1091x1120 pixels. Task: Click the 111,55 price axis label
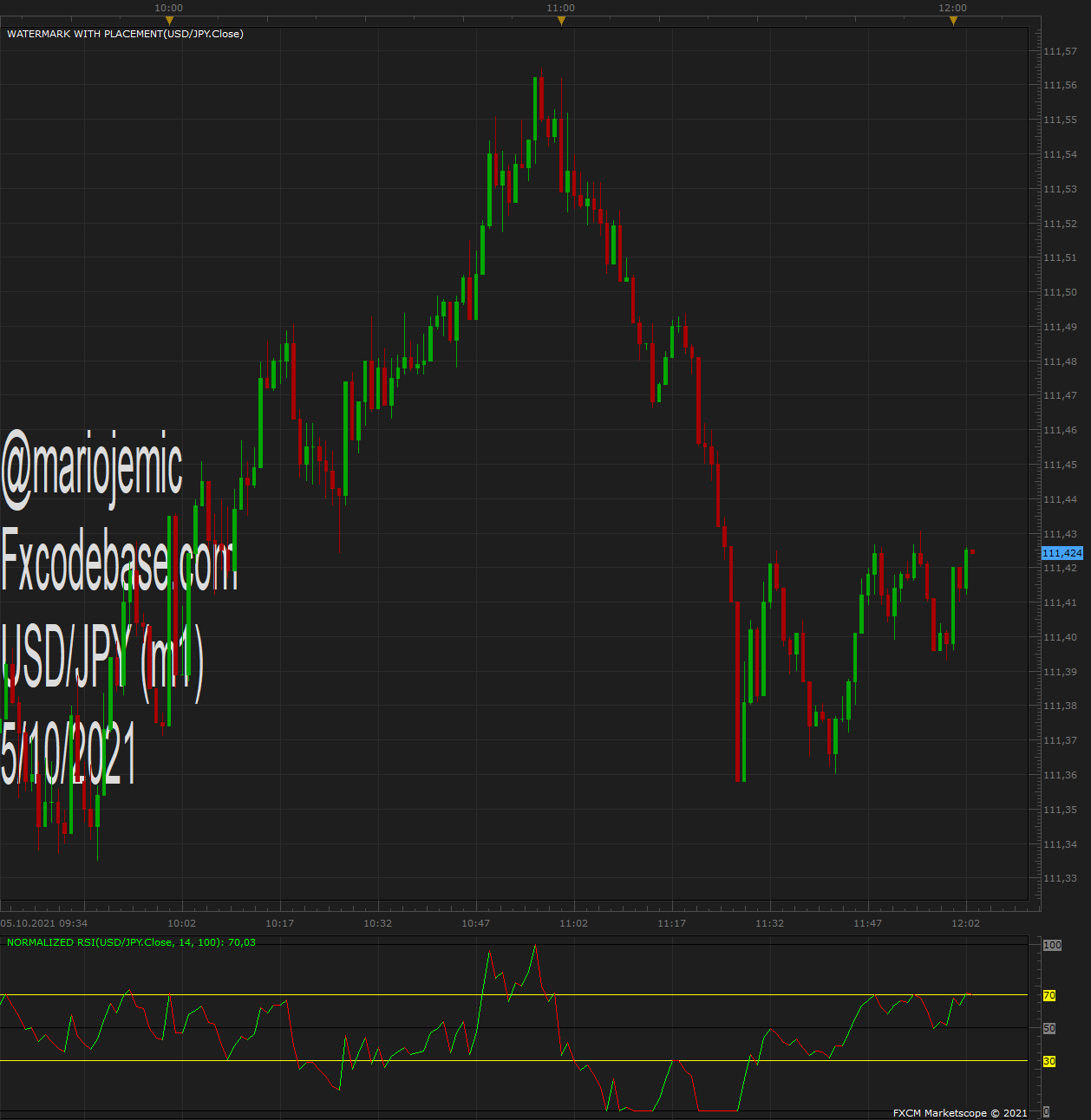click(1060, 120)
